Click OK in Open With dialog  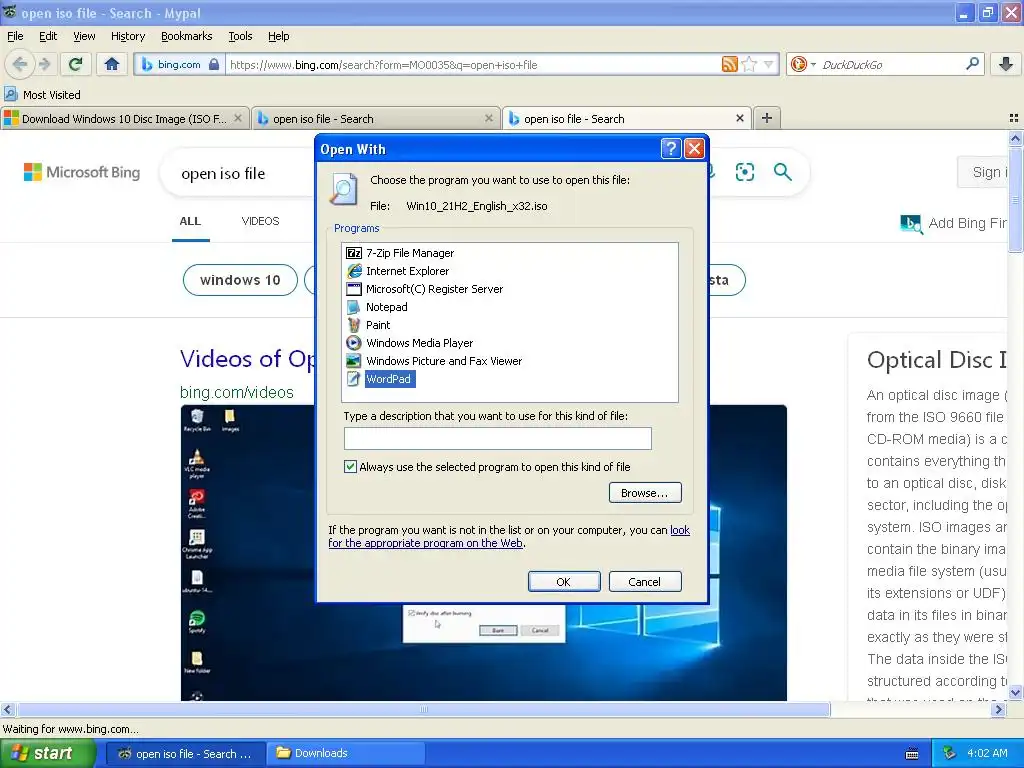[x=564, y=582]
